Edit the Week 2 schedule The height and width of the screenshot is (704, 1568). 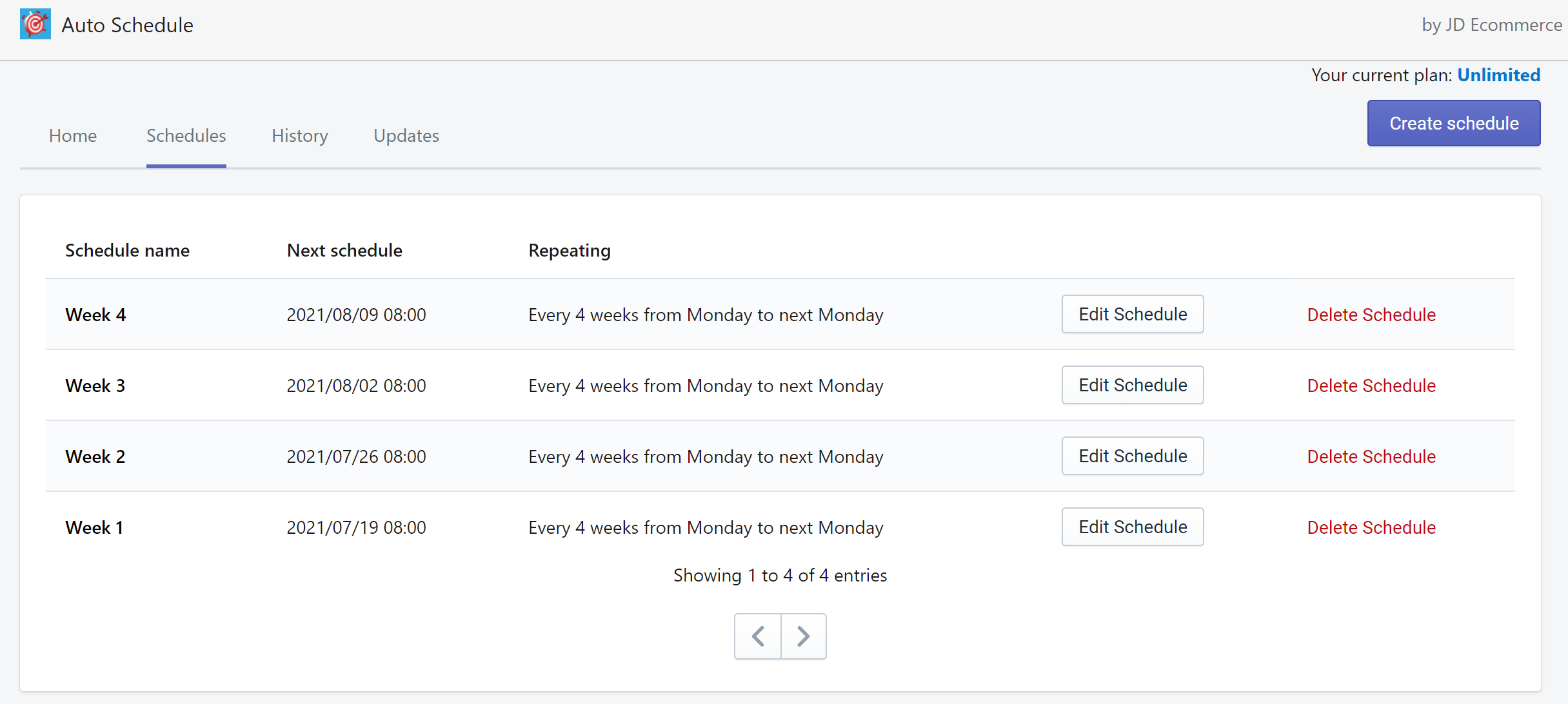tap(1133, 456)
